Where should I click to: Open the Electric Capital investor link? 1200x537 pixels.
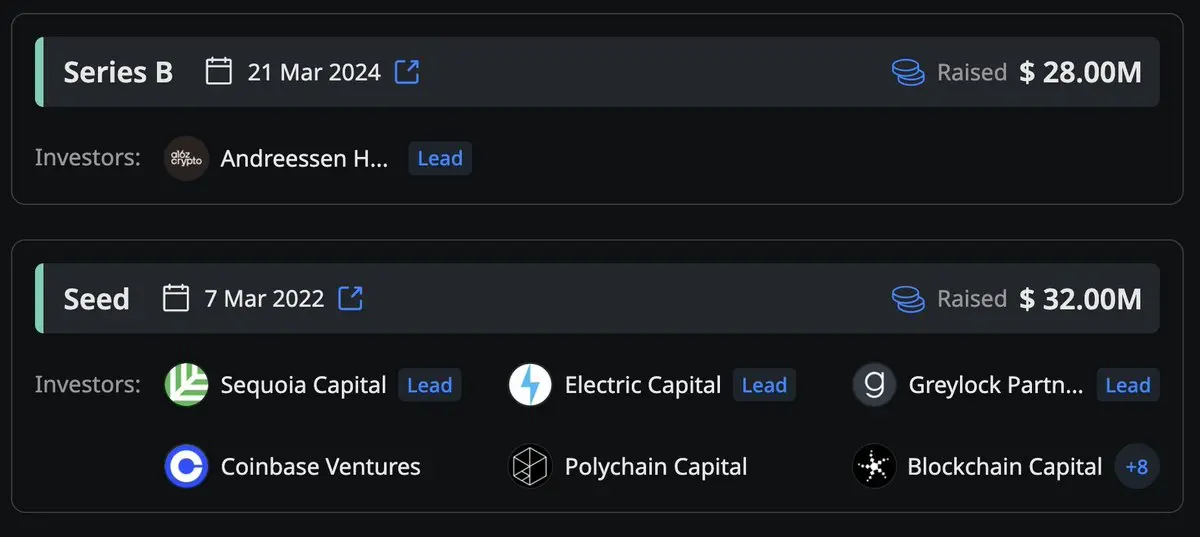click(x=643, y=385)
